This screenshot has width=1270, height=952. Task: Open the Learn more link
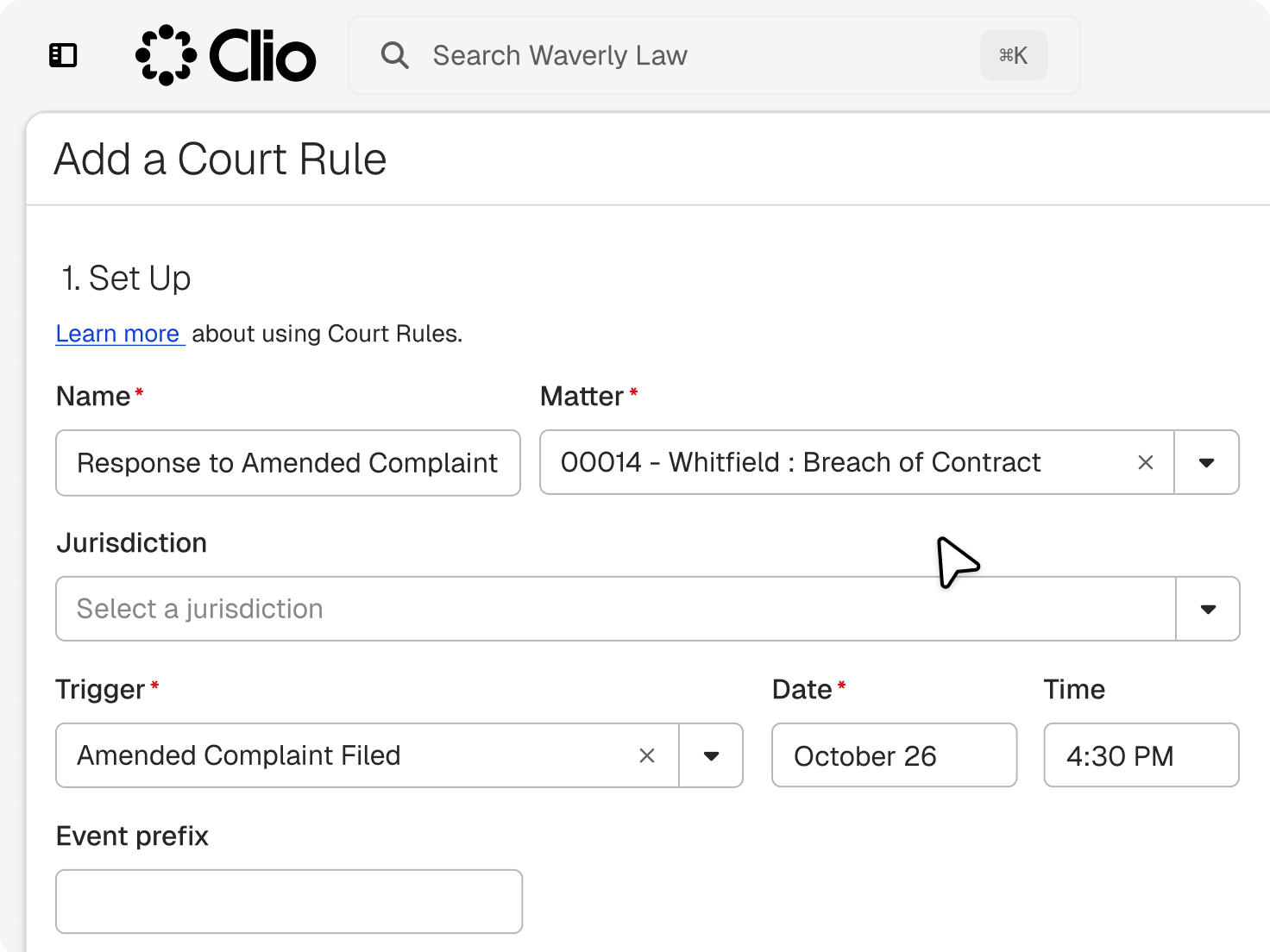(118, 334)
